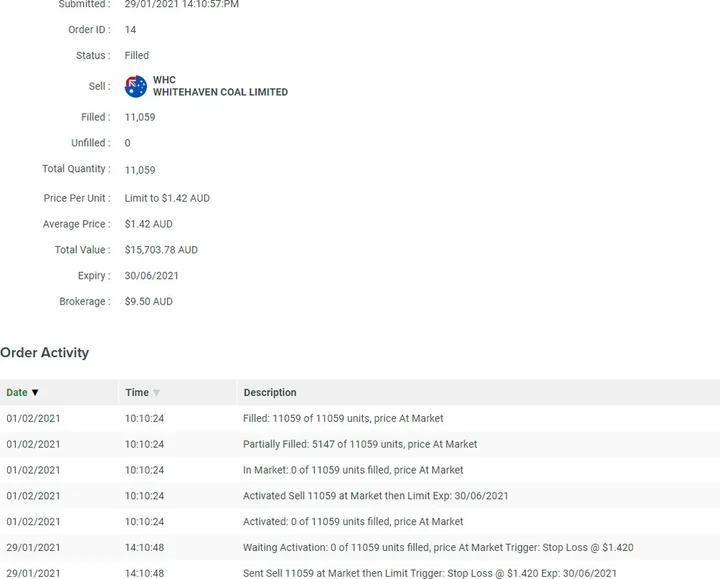Click the Description column header
This screenshot has width=720, height=579.
pyautogui.click(x=270, y=393)
